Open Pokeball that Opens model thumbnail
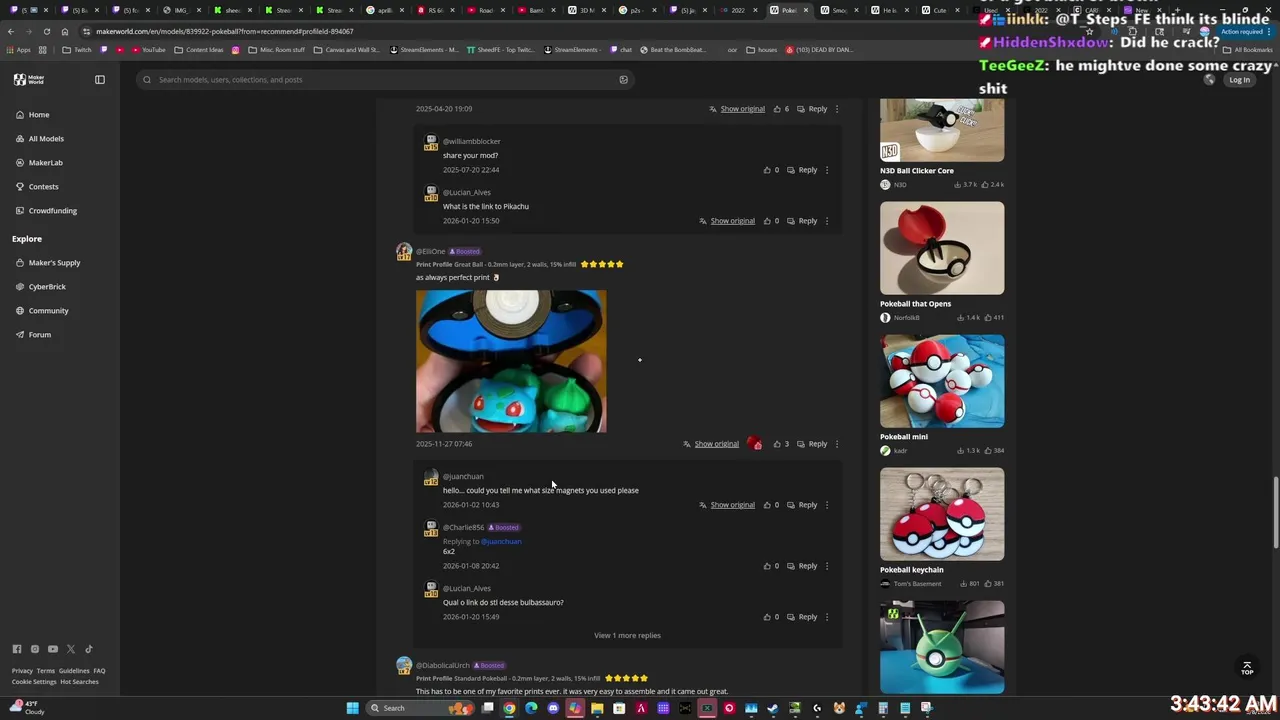 click(x=942, y=248)
